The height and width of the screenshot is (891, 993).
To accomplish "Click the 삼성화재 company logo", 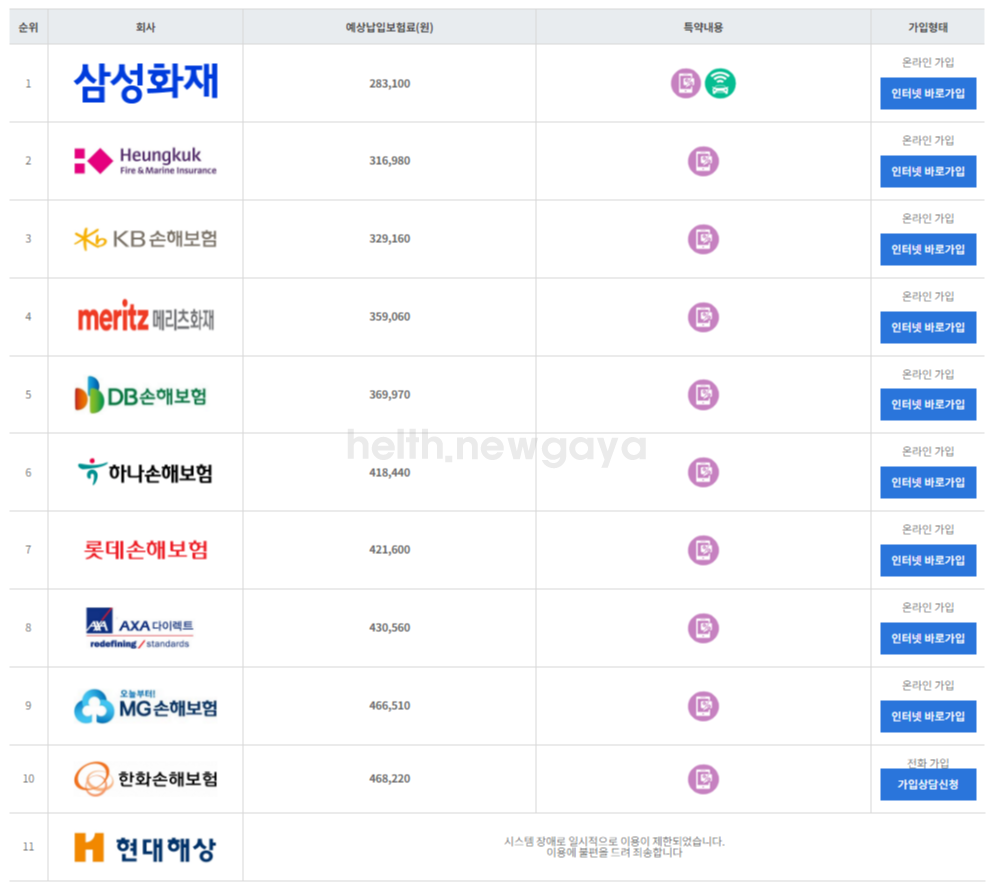I will tap(146, 82).
